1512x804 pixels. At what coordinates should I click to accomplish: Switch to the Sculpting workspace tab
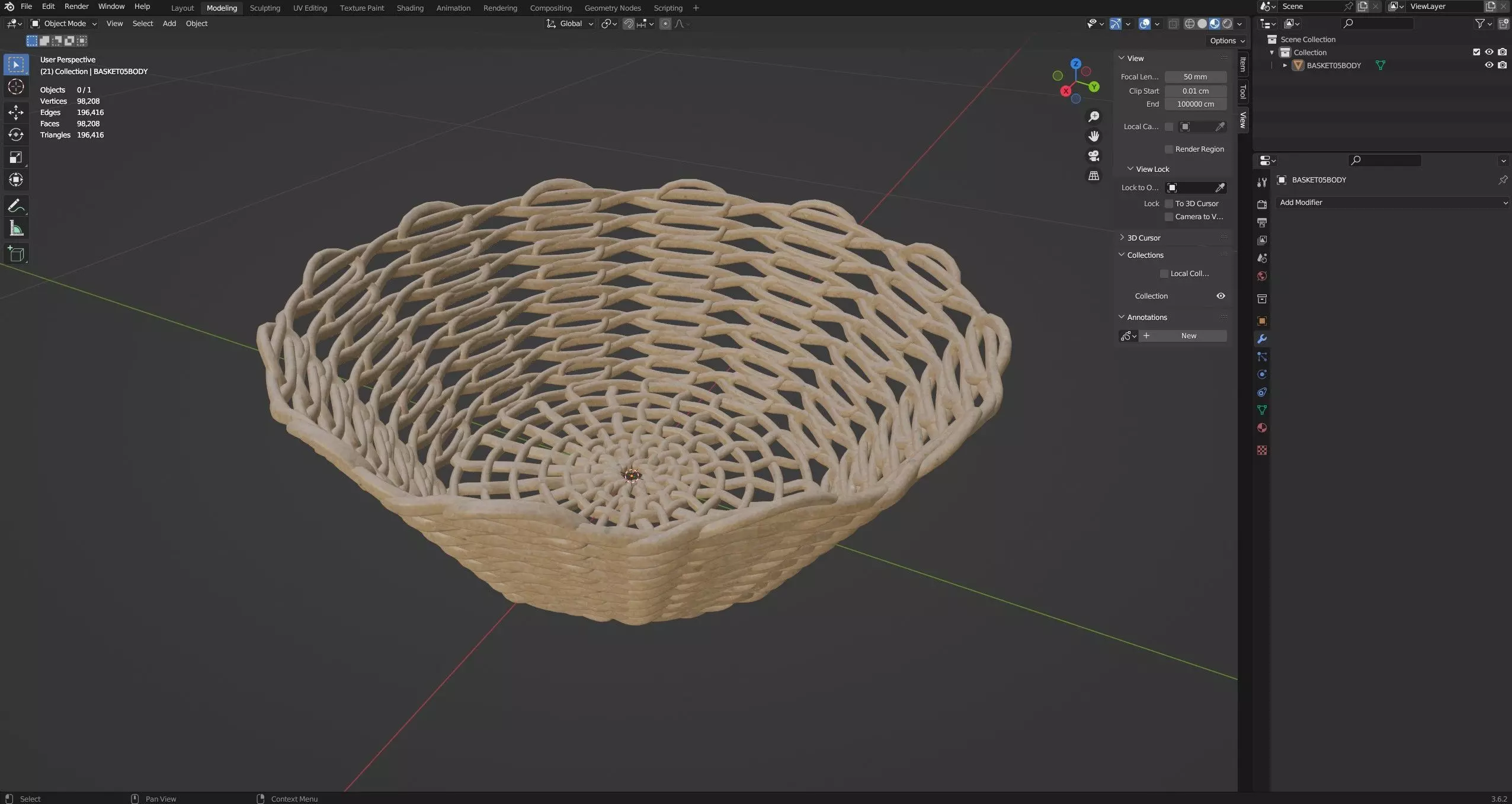(x=265, y=8)
